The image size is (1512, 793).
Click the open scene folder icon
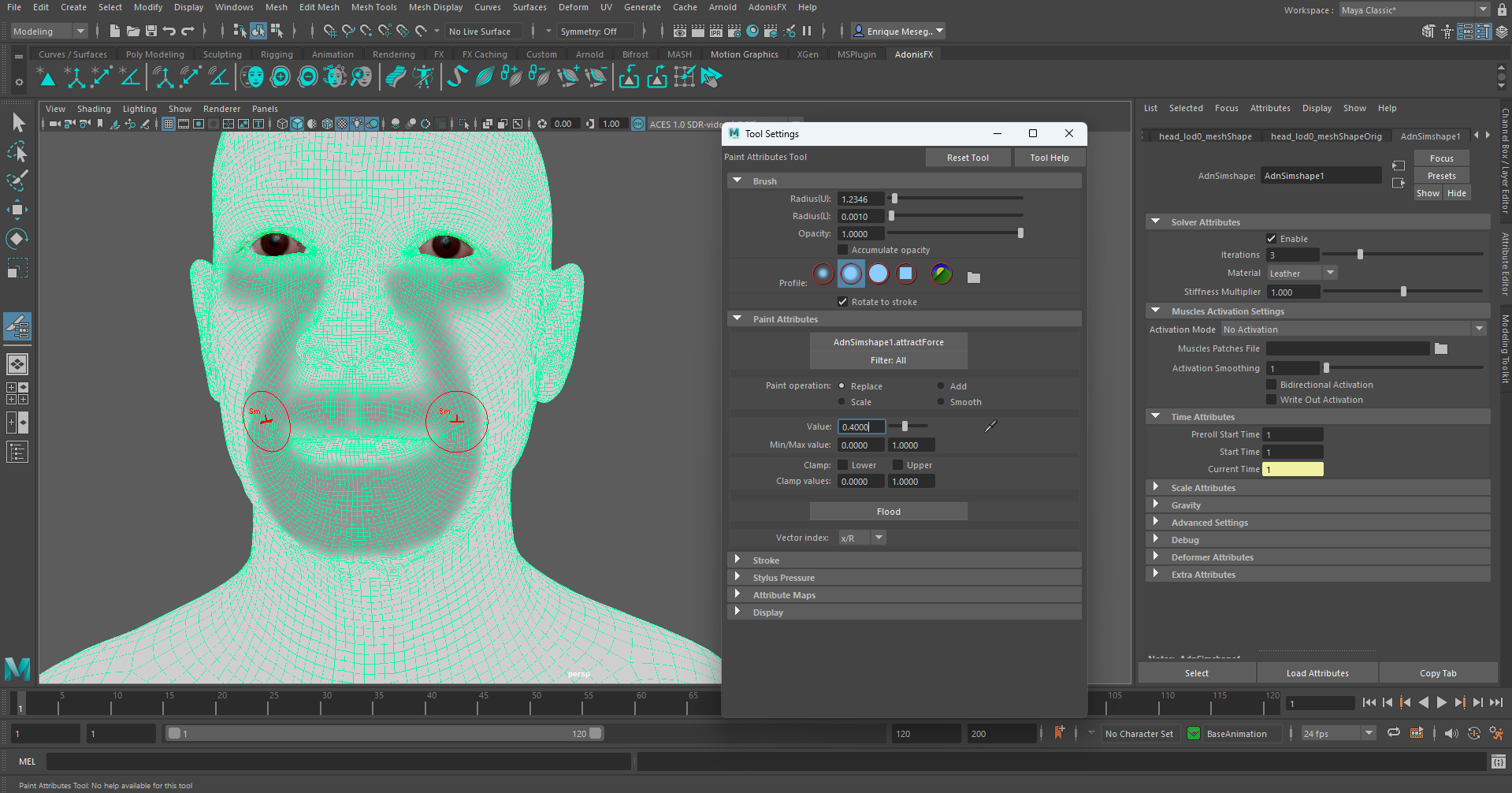133,32
